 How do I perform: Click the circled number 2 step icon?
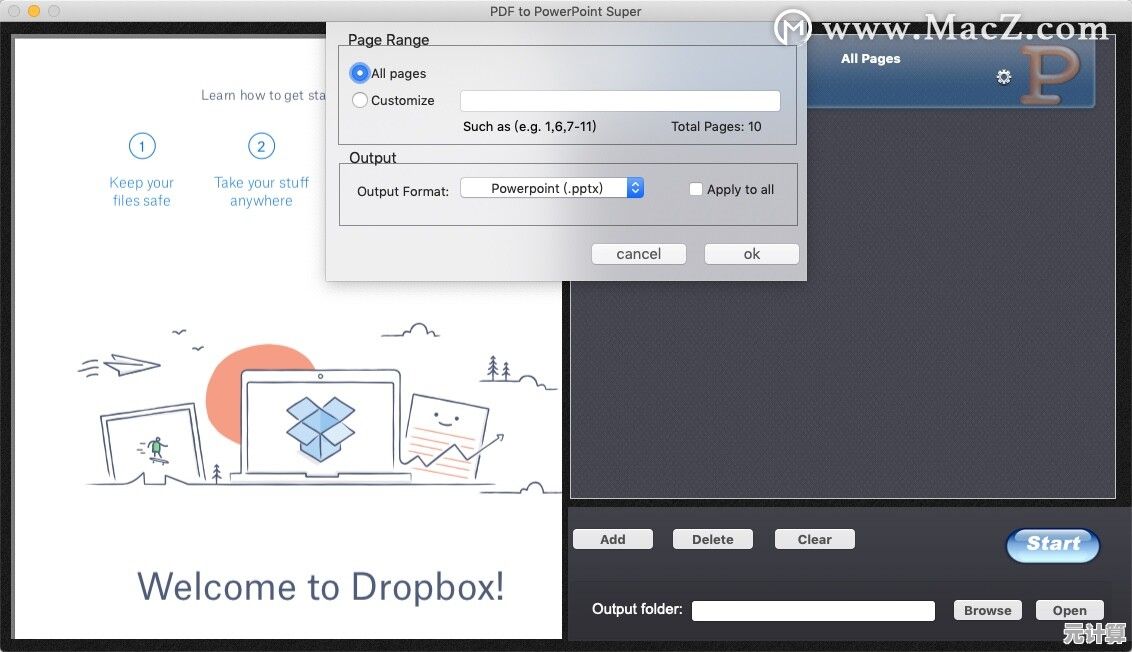click(x=261, y=147)
